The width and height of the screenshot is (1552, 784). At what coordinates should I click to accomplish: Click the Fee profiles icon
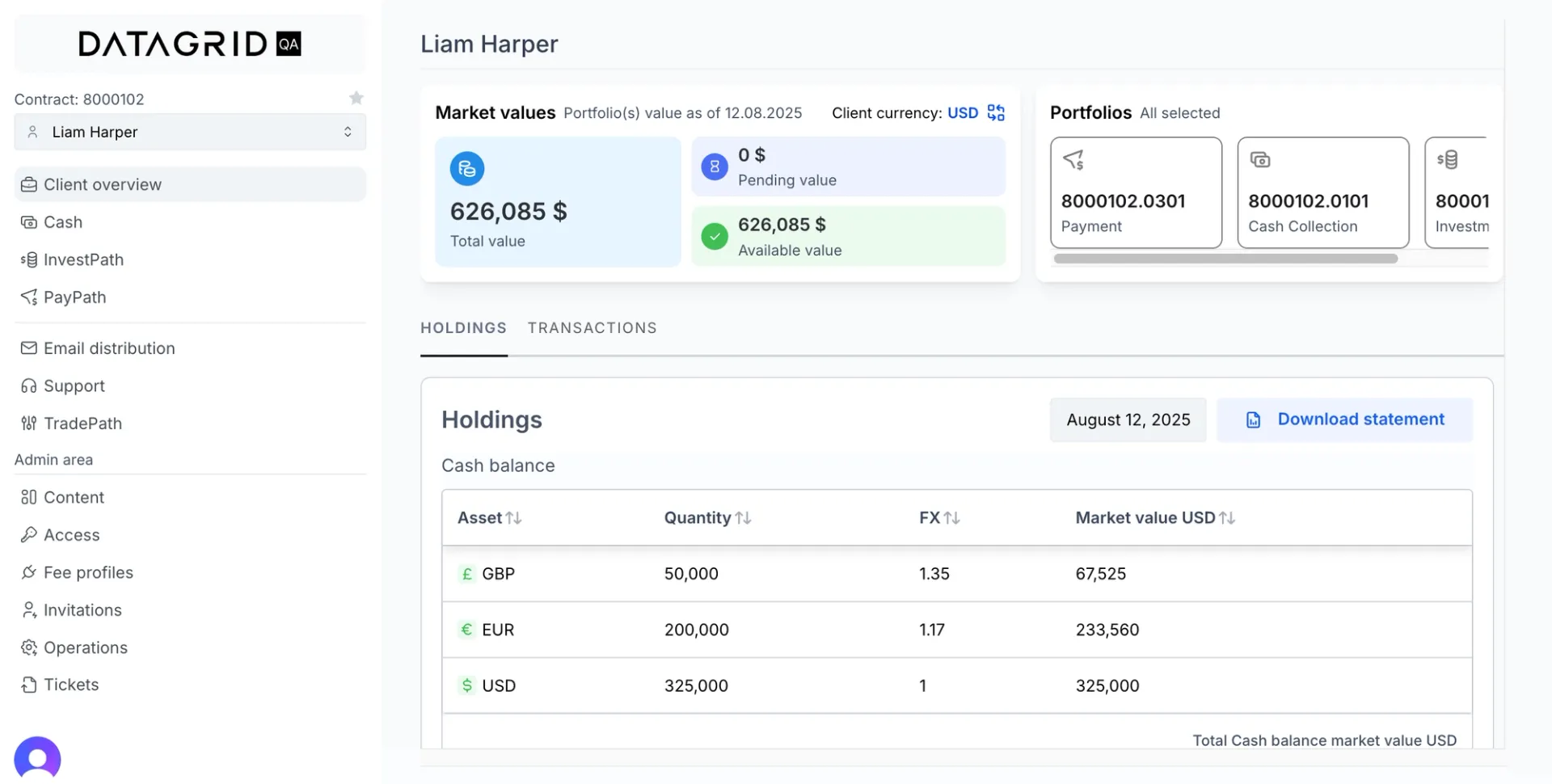click(x=29, y=572)
